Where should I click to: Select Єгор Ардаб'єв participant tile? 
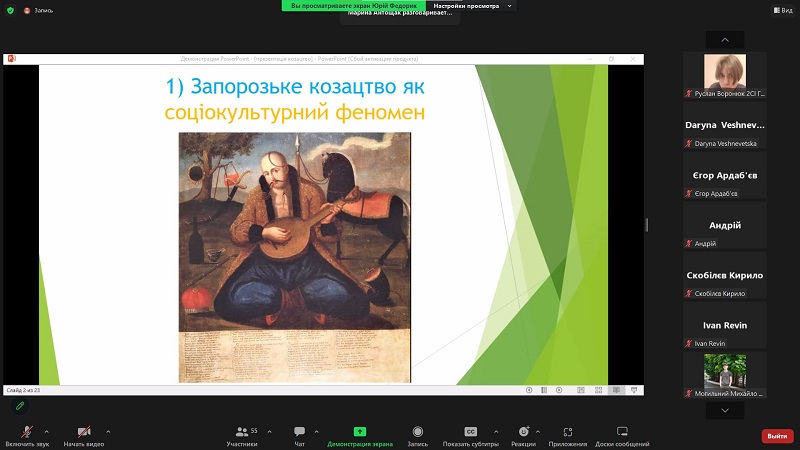(725, 175)
